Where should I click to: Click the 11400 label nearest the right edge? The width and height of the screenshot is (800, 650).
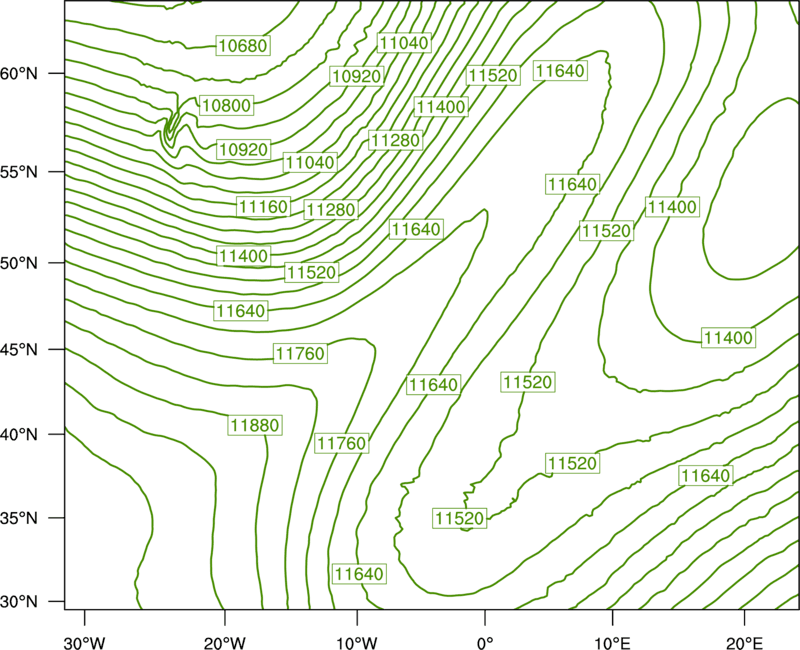(728, 338)
